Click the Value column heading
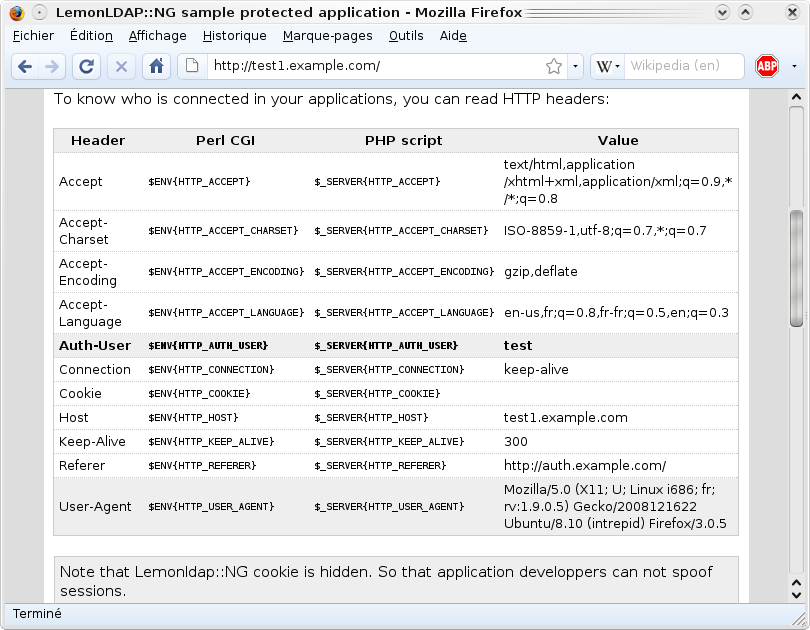 coord(618,140)
